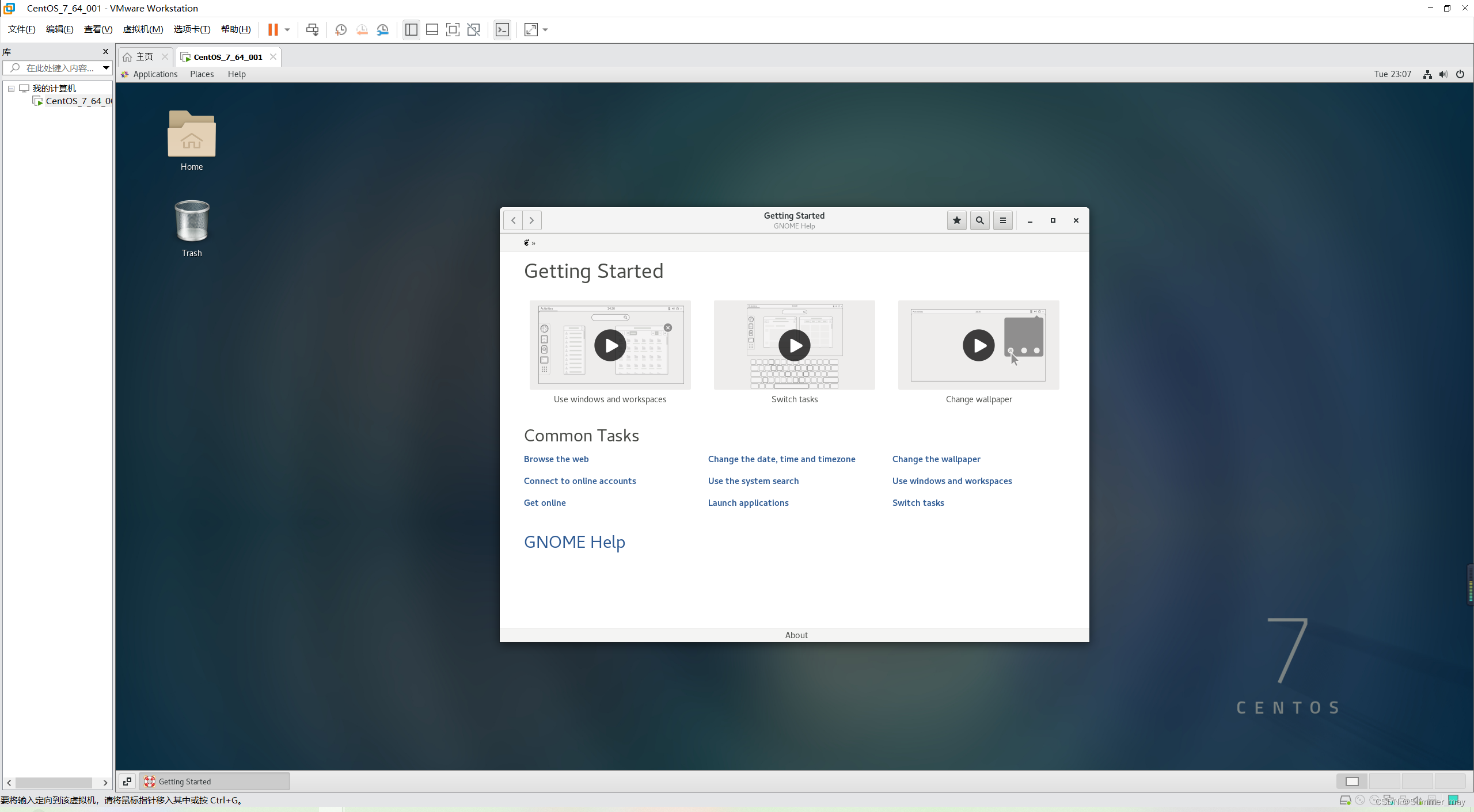This screenshot has height=812, width=1474.
Task: Expand the dropdown arrow beside the pause button
Action: pos(287,29)
